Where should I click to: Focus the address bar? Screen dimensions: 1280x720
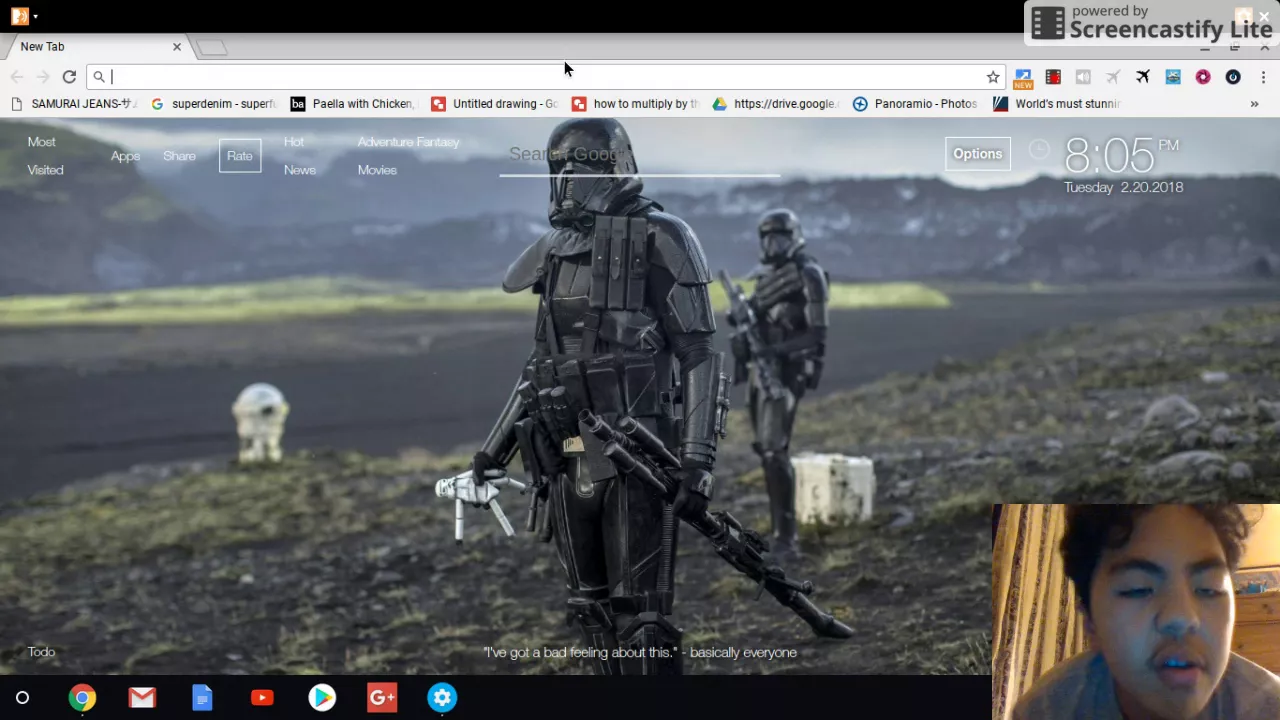(545, 77)
